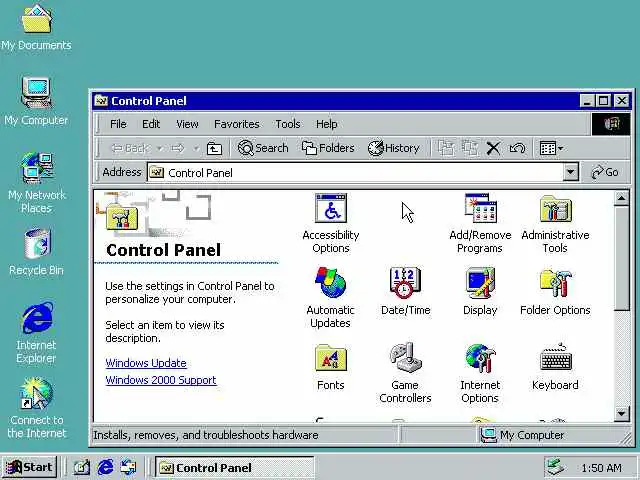
Task: Open the File menu
Action: pos(118,124)
